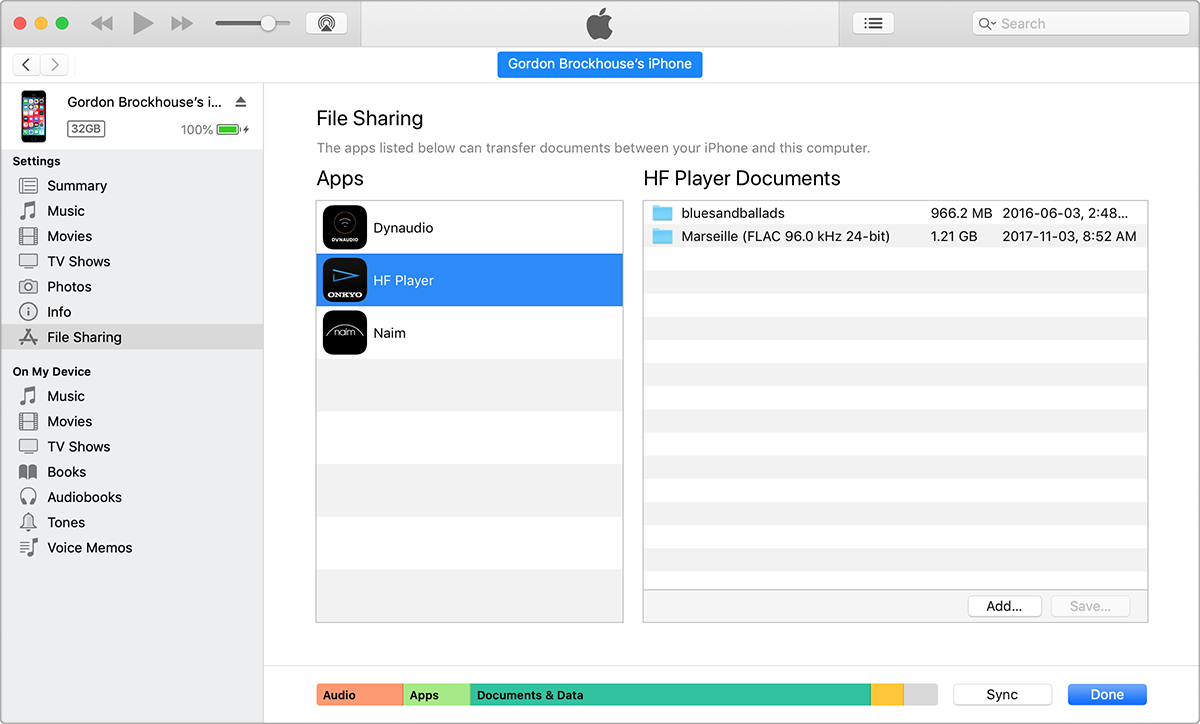Select File Sharing in sidebar
This screenshot has width=1200, height=724.
pos(131,337)
